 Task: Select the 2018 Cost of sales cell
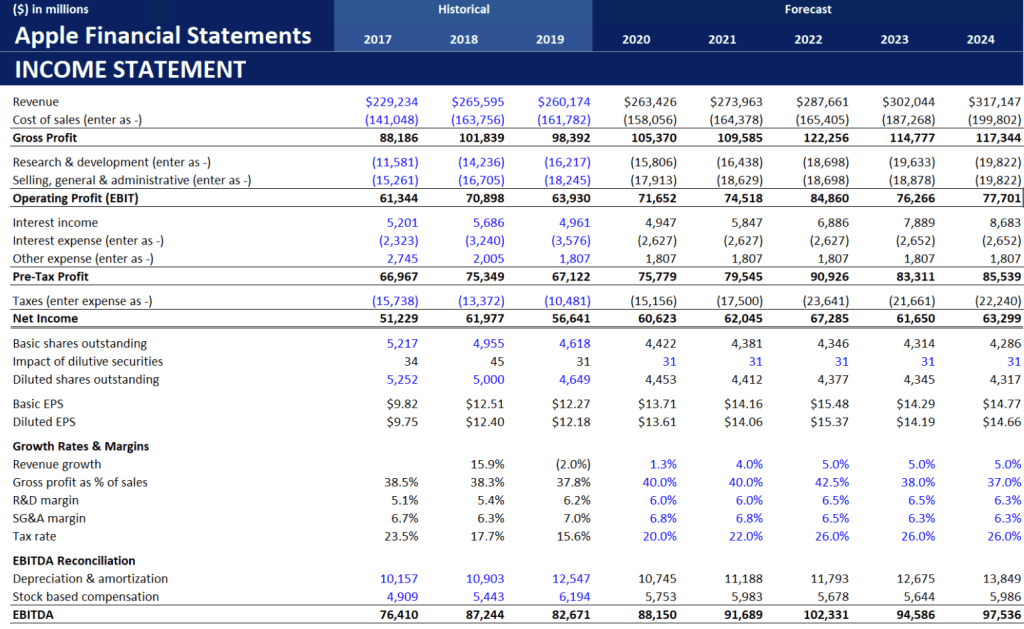[478, 120]
